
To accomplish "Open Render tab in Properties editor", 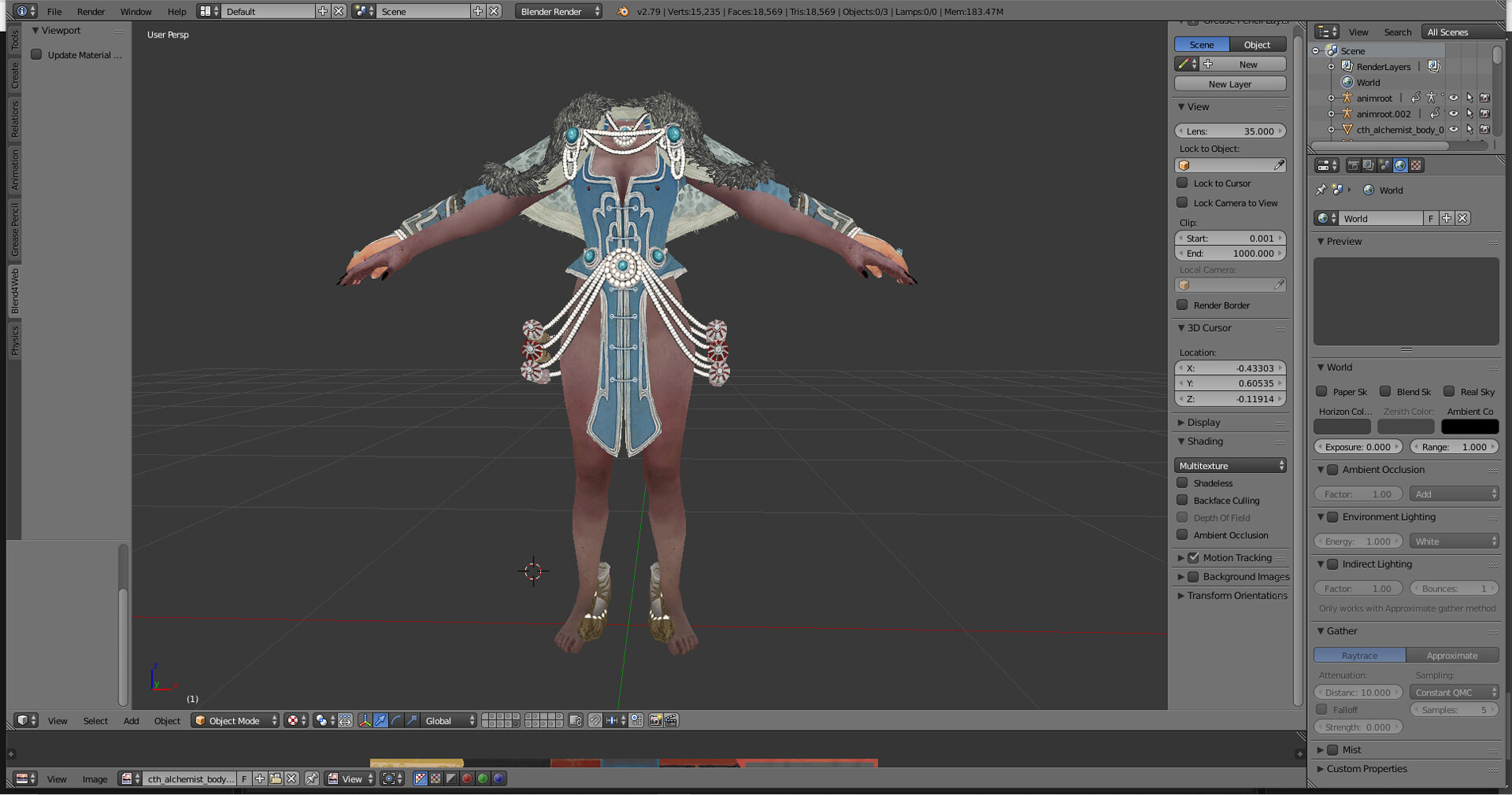I will pos(1353,165).
